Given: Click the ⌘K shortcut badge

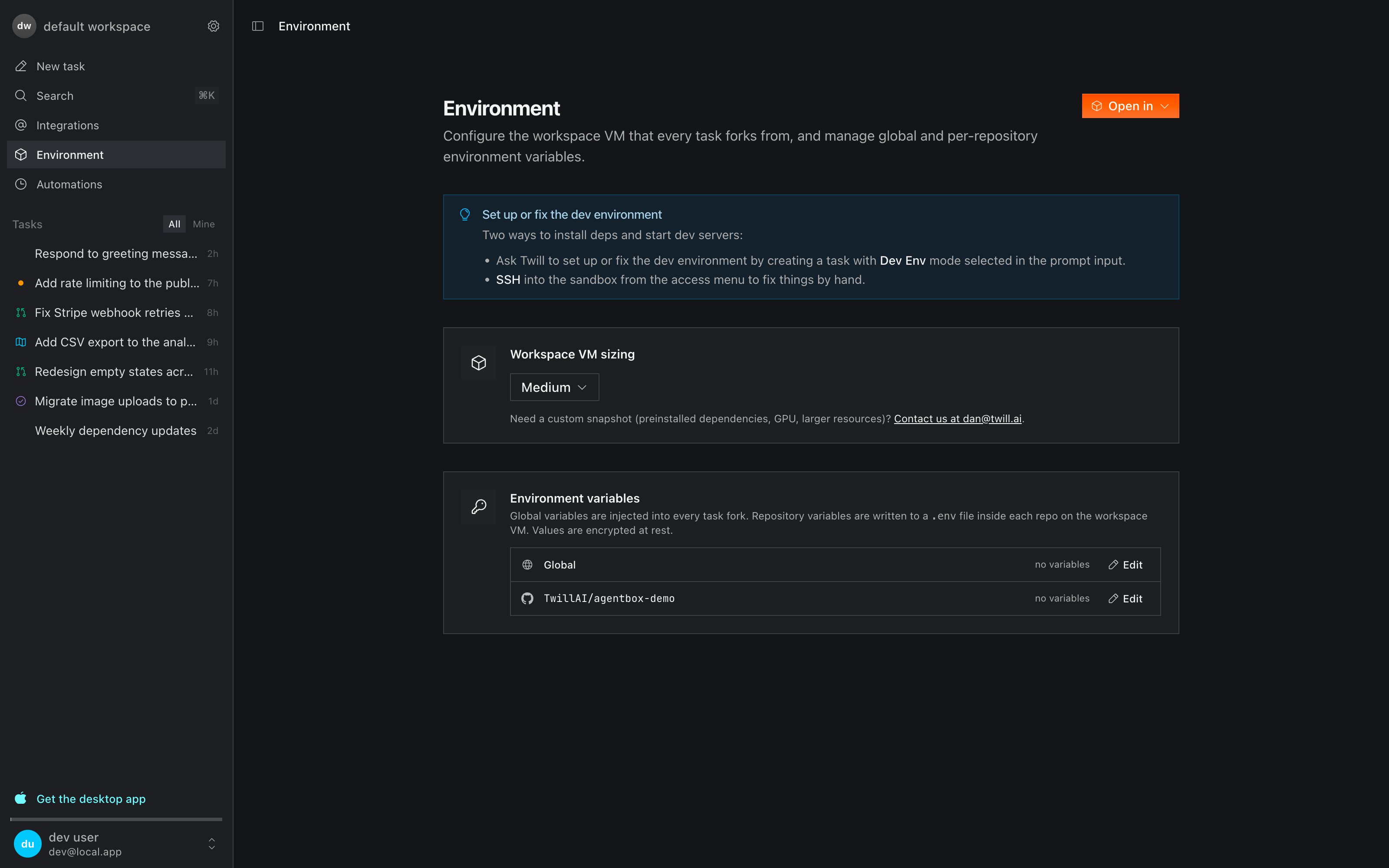Looking at the screenshot, I should pos(207,95).
